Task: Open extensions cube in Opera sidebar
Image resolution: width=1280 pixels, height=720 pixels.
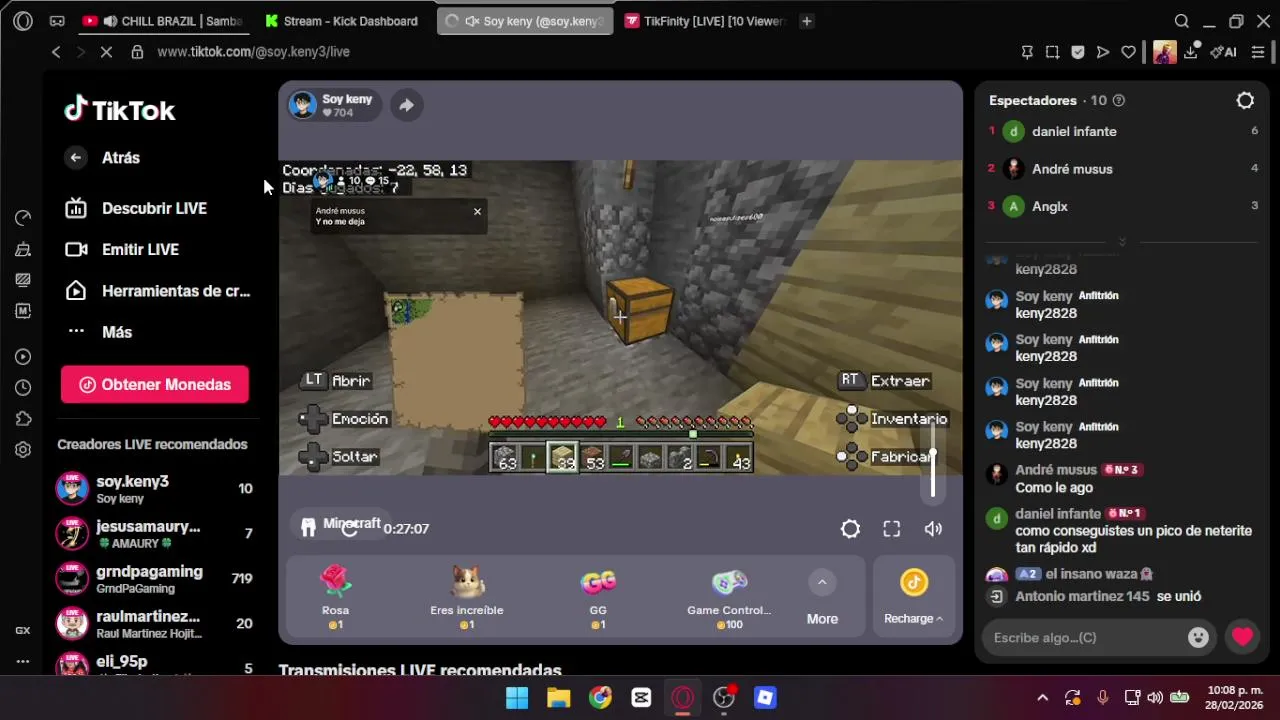Action: [x=23, y=419]
